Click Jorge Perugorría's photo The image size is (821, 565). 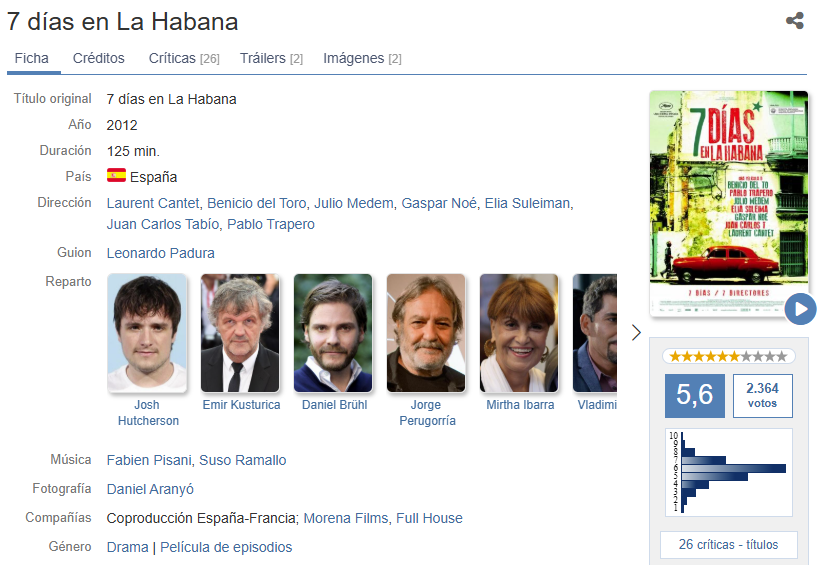(x=426, y=333)
